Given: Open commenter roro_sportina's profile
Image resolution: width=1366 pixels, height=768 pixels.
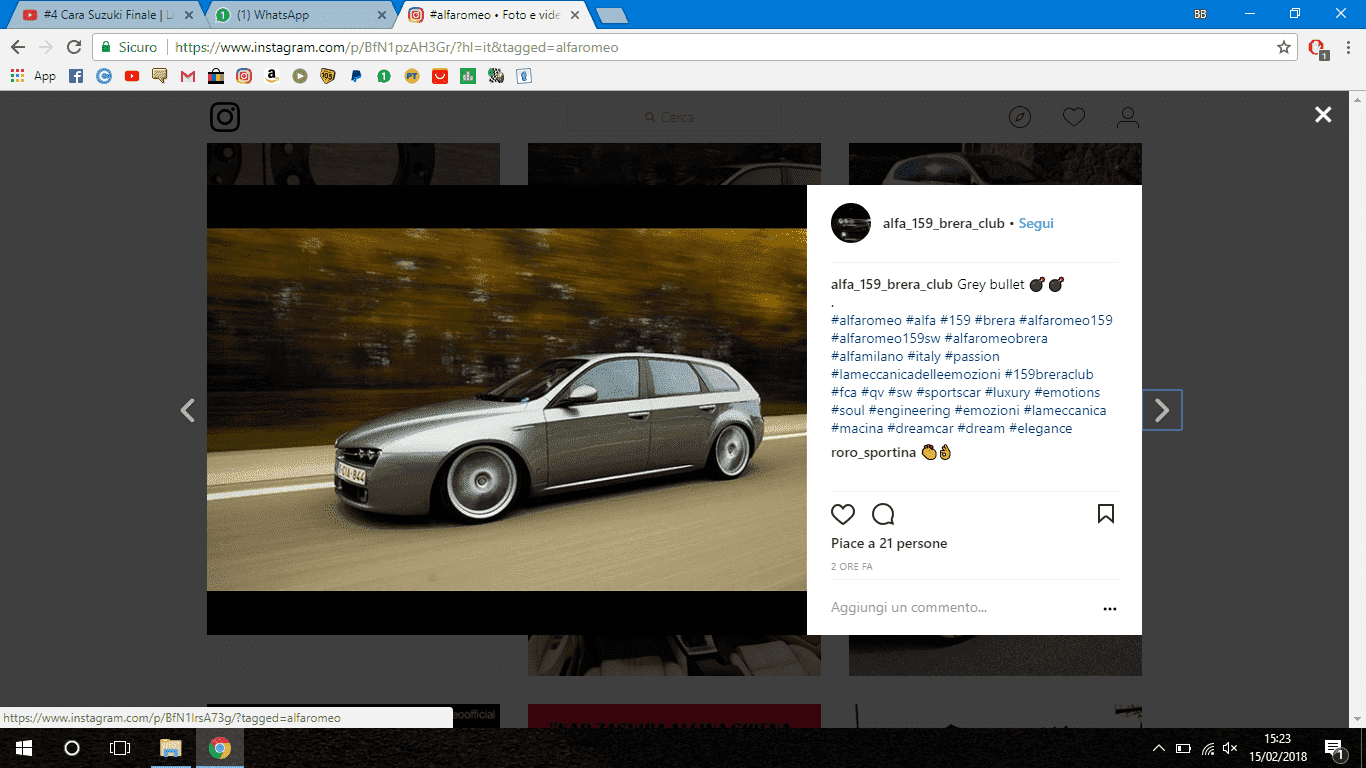Looking at the screenshot, I should [873, 453].
